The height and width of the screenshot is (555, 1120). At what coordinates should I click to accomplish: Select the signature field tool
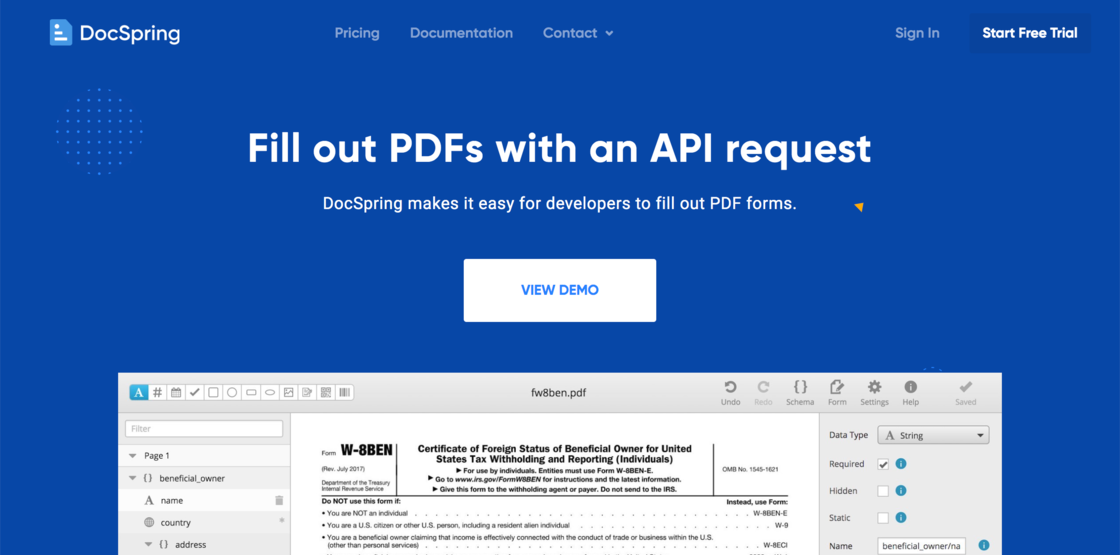[307, 392]
